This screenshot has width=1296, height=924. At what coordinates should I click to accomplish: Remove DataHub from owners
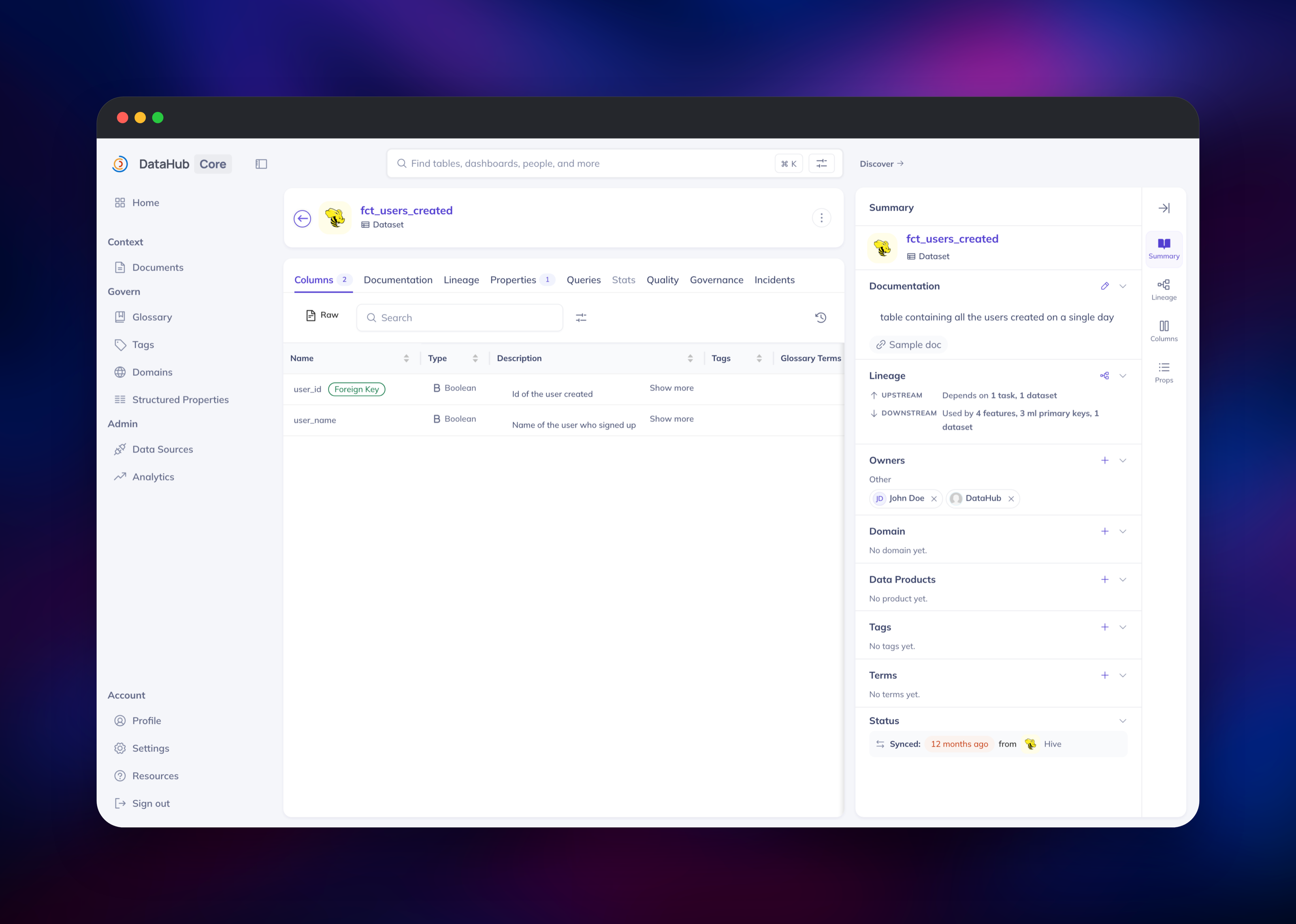[x=1011, y=499]
